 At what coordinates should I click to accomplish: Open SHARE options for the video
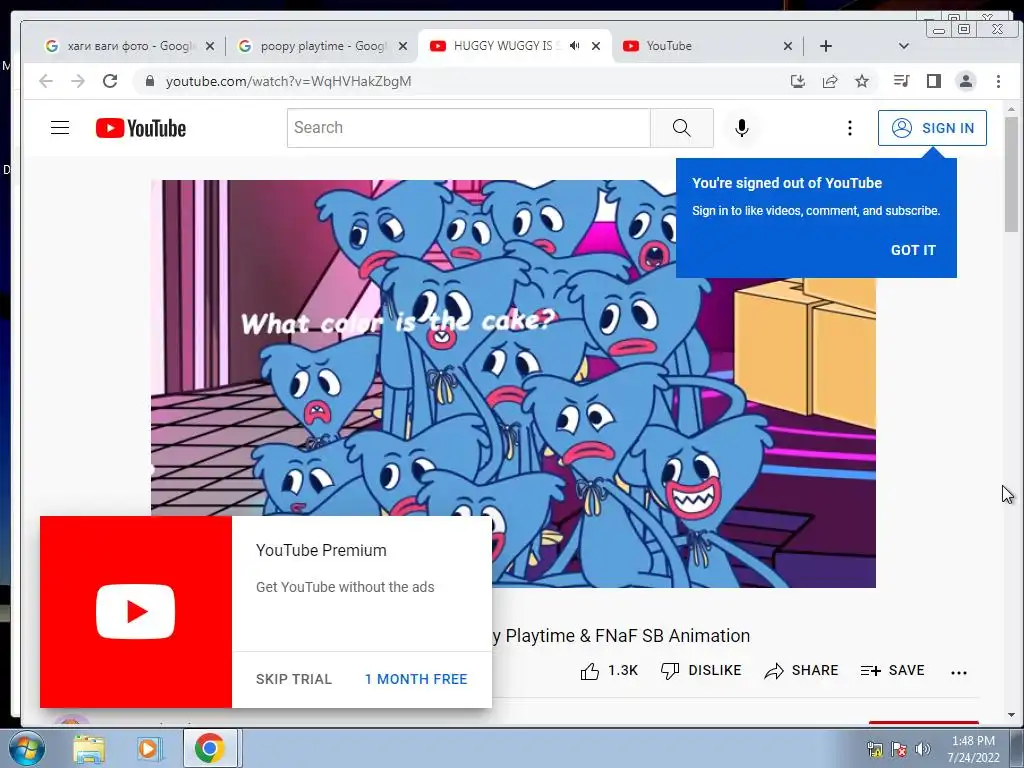point(801,671)
